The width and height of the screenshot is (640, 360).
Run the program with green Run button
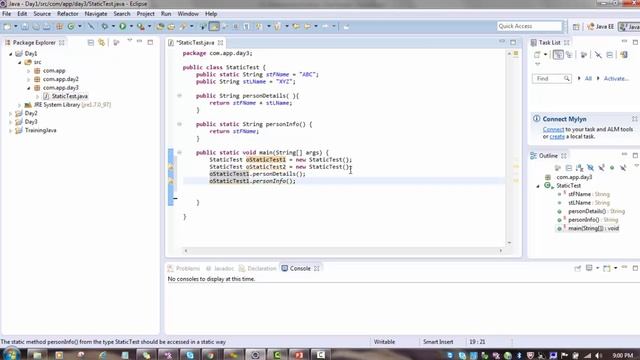point(122,27)
